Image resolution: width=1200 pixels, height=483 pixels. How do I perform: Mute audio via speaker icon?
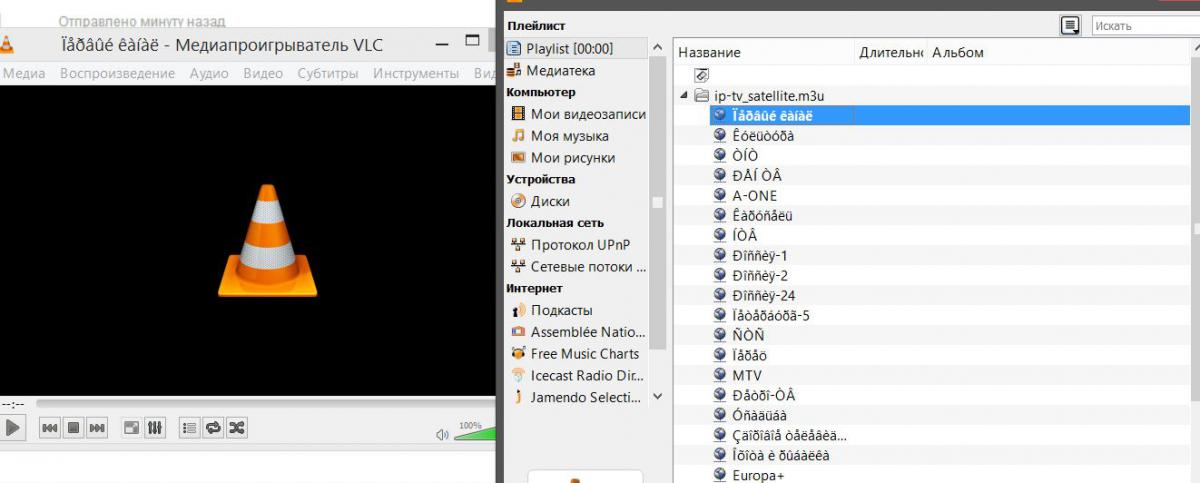(442, 434)
